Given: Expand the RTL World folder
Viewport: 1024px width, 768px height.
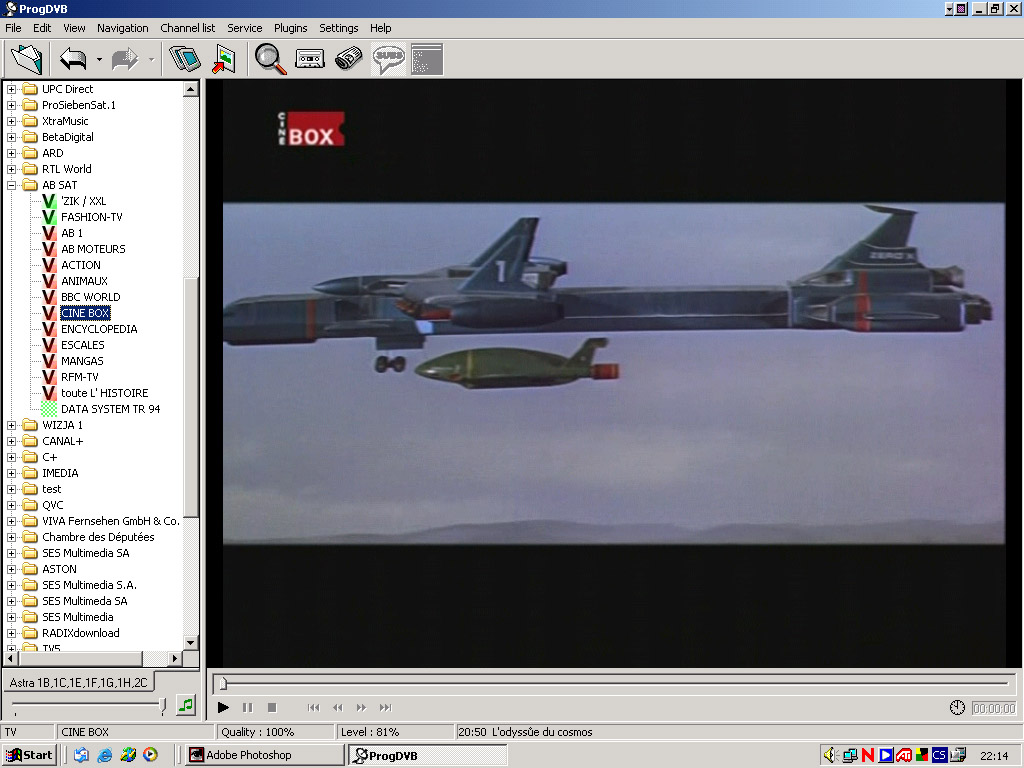Looking at the screenshot, I should (x=11, y=169).
